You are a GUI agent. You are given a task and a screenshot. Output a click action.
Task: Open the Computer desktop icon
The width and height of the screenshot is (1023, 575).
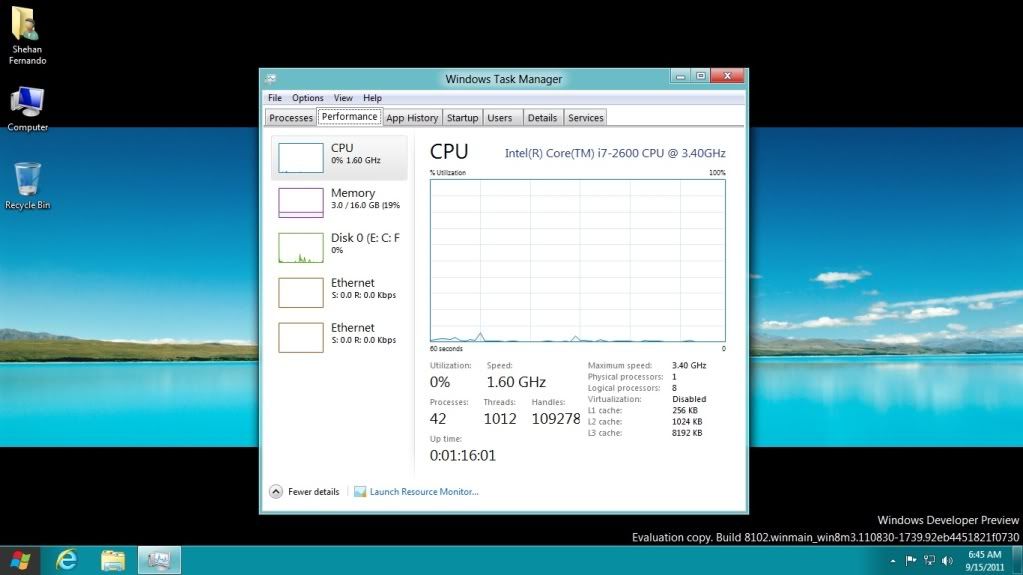[27, 109]
